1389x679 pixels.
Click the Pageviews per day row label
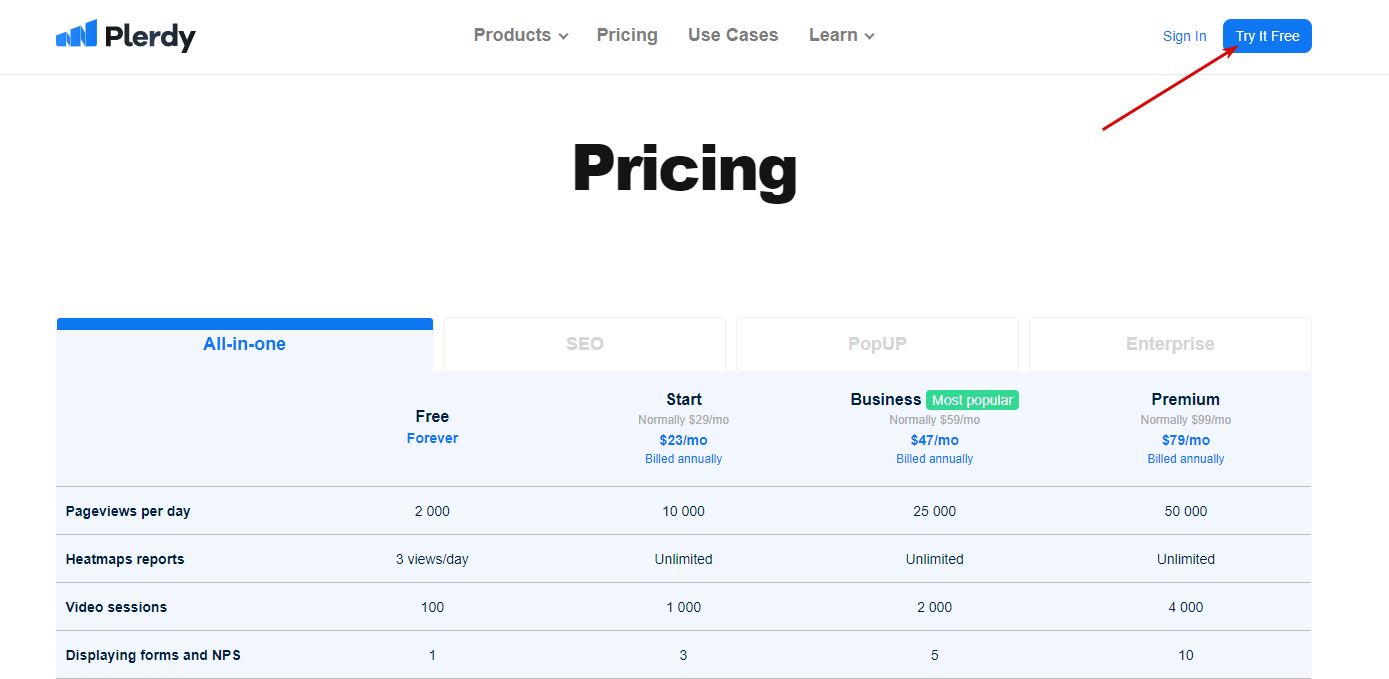pyautogui.click(x=128, y=511)
